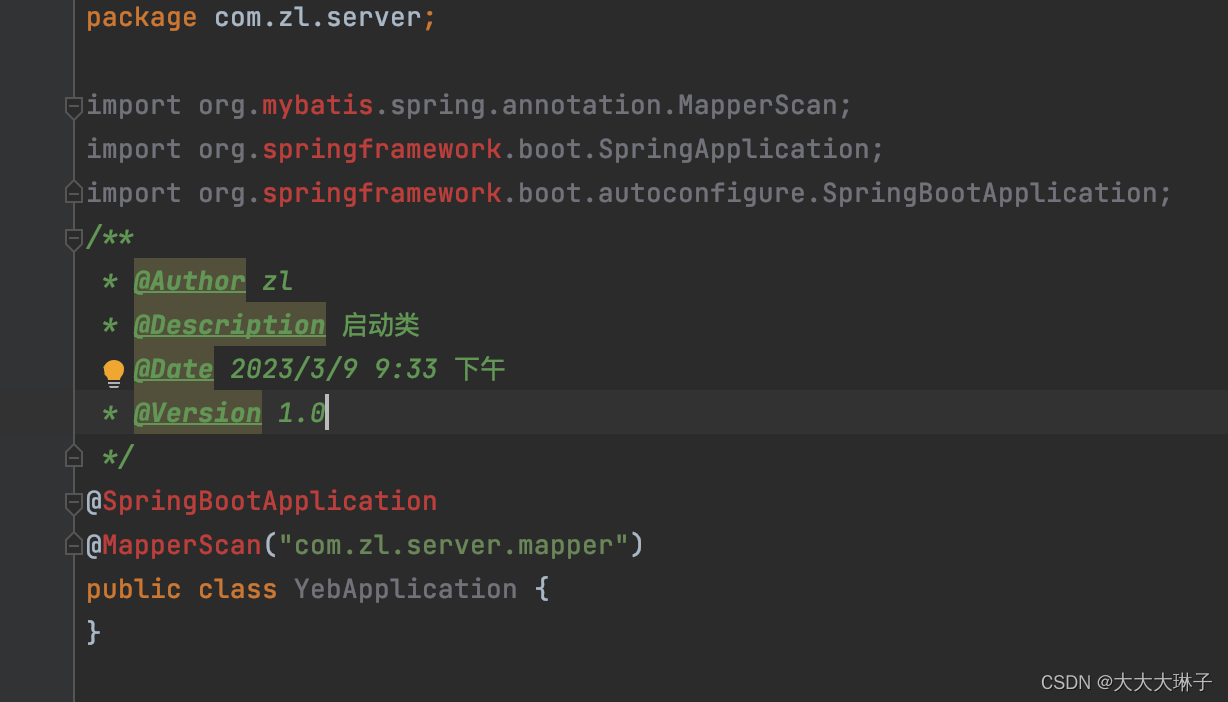This screenshot has width=1228, height=702.
Task: Click the MapperScan annotation above class
Action: pyautogui.click(x=181, y=545)
